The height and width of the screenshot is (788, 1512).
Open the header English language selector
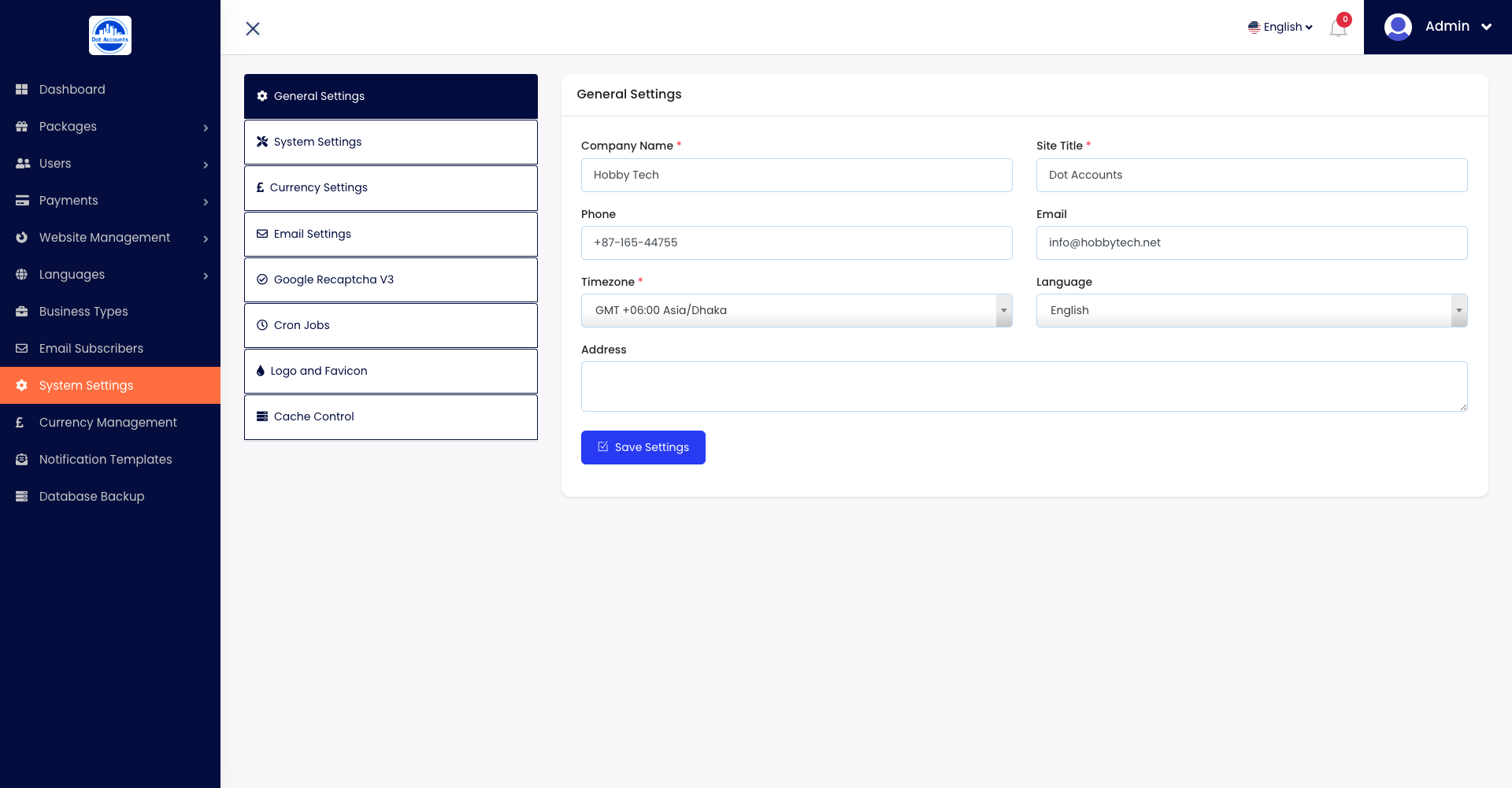(x=1280, y=26)
